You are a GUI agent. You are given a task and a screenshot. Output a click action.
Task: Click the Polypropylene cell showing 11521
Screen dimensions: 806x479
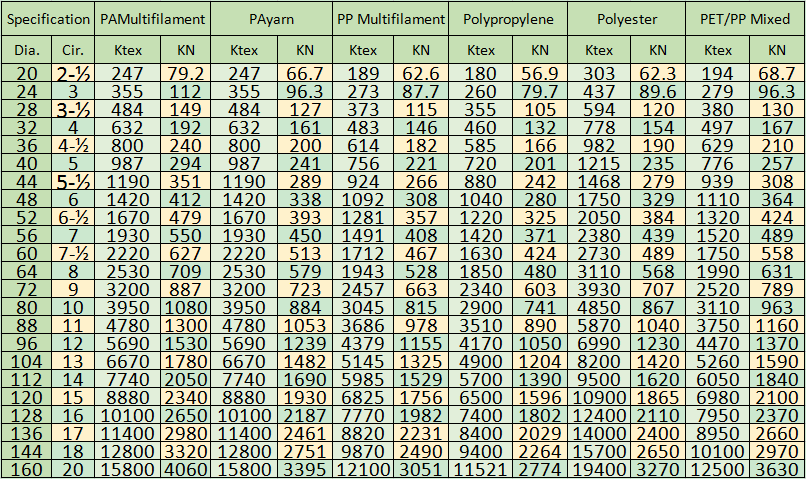(x=480, y=468)
